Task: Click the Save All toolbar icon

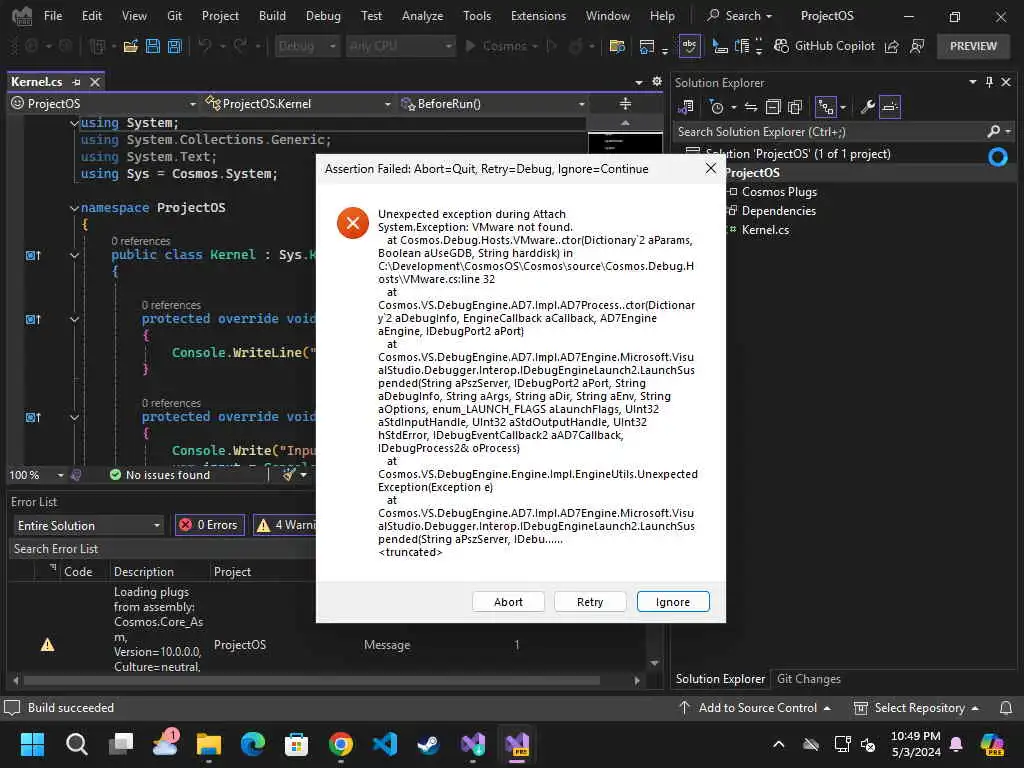Action: point(175,46)
